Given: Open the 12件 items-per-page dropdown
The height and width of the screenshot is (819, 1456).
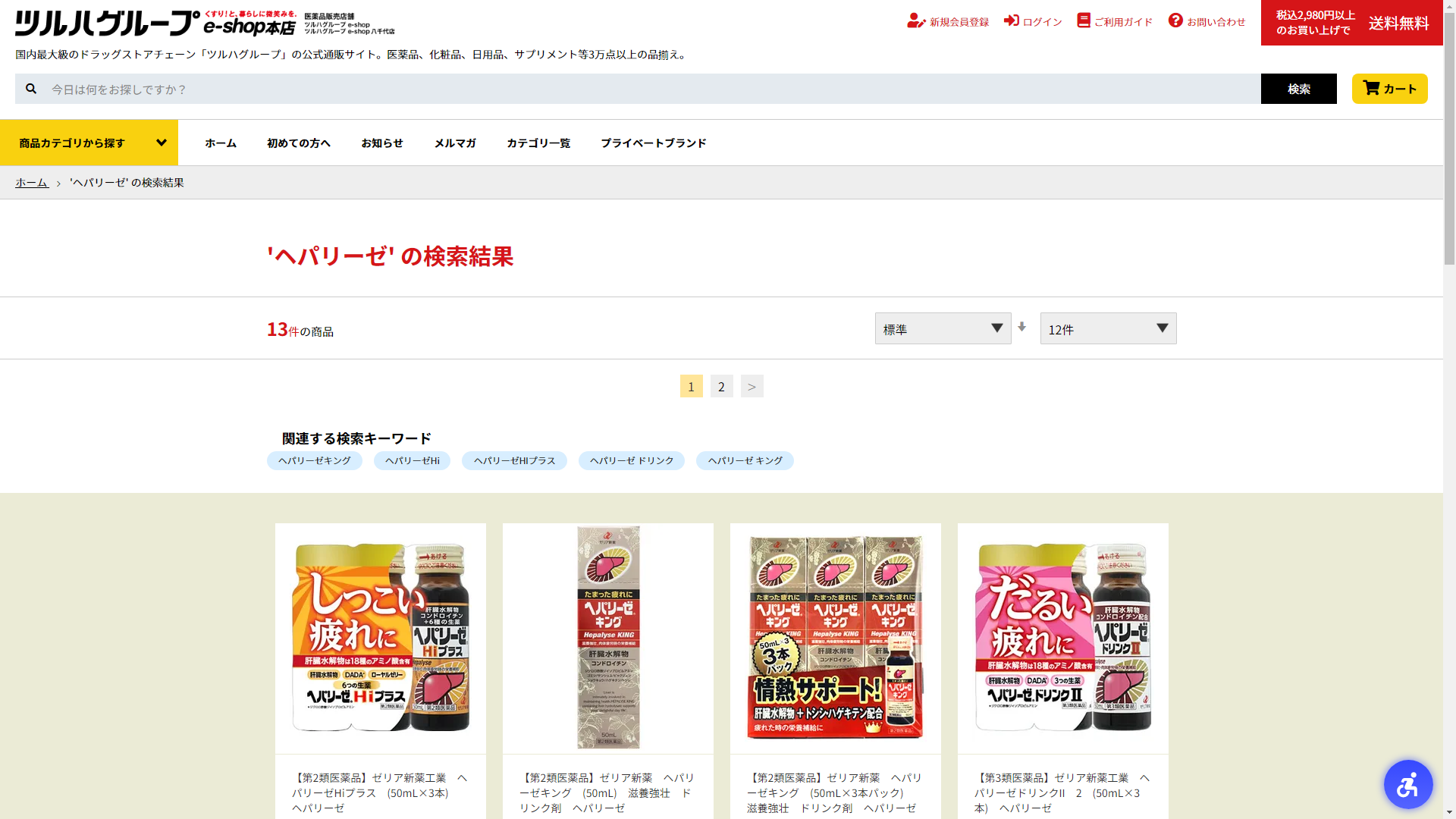Looking at the screenshot, I should [1108, 328].
